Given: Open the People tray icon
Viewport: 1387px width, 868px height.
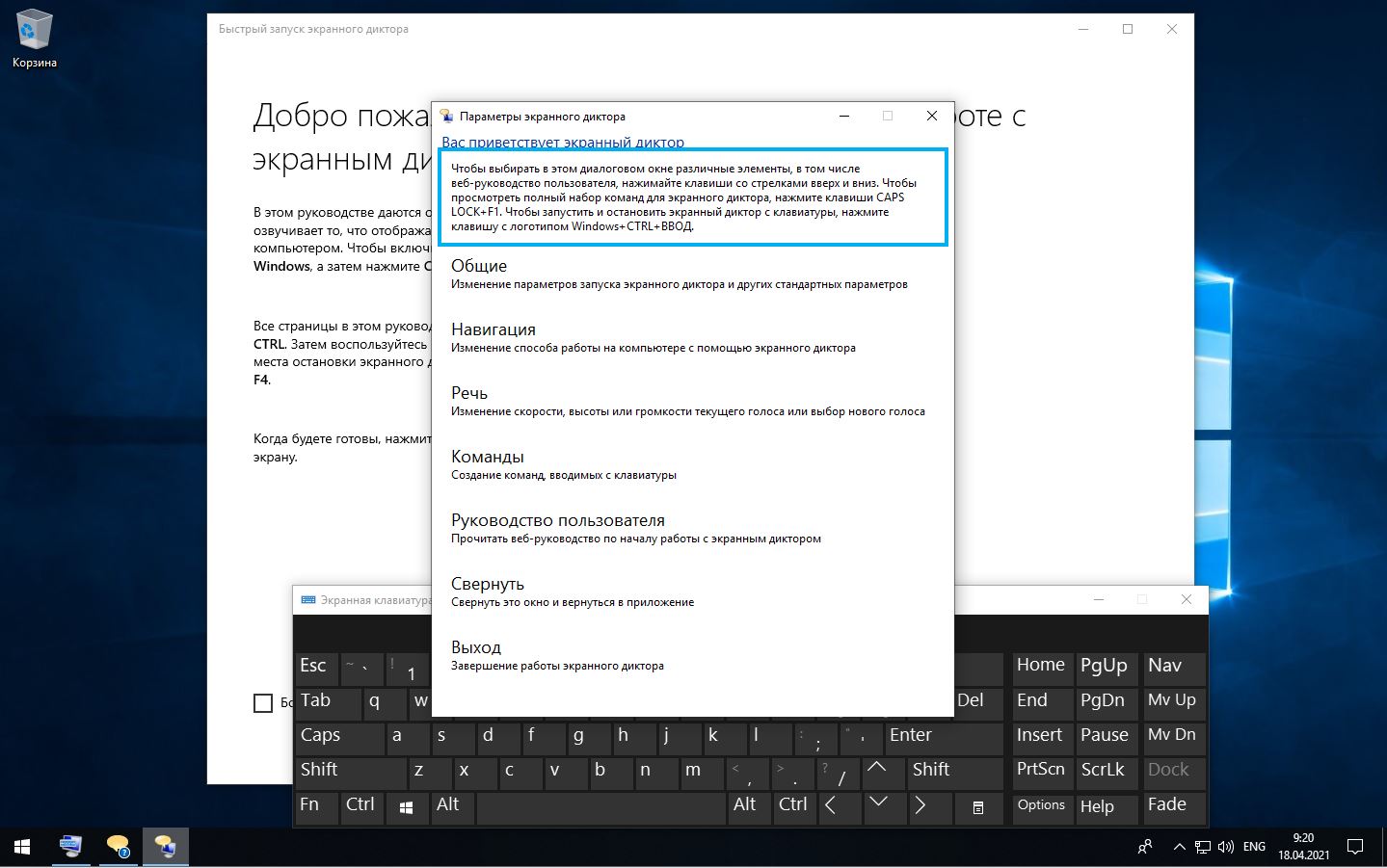Looking at the screenshot, I should pyautogui.click(x=1145, y=847).
